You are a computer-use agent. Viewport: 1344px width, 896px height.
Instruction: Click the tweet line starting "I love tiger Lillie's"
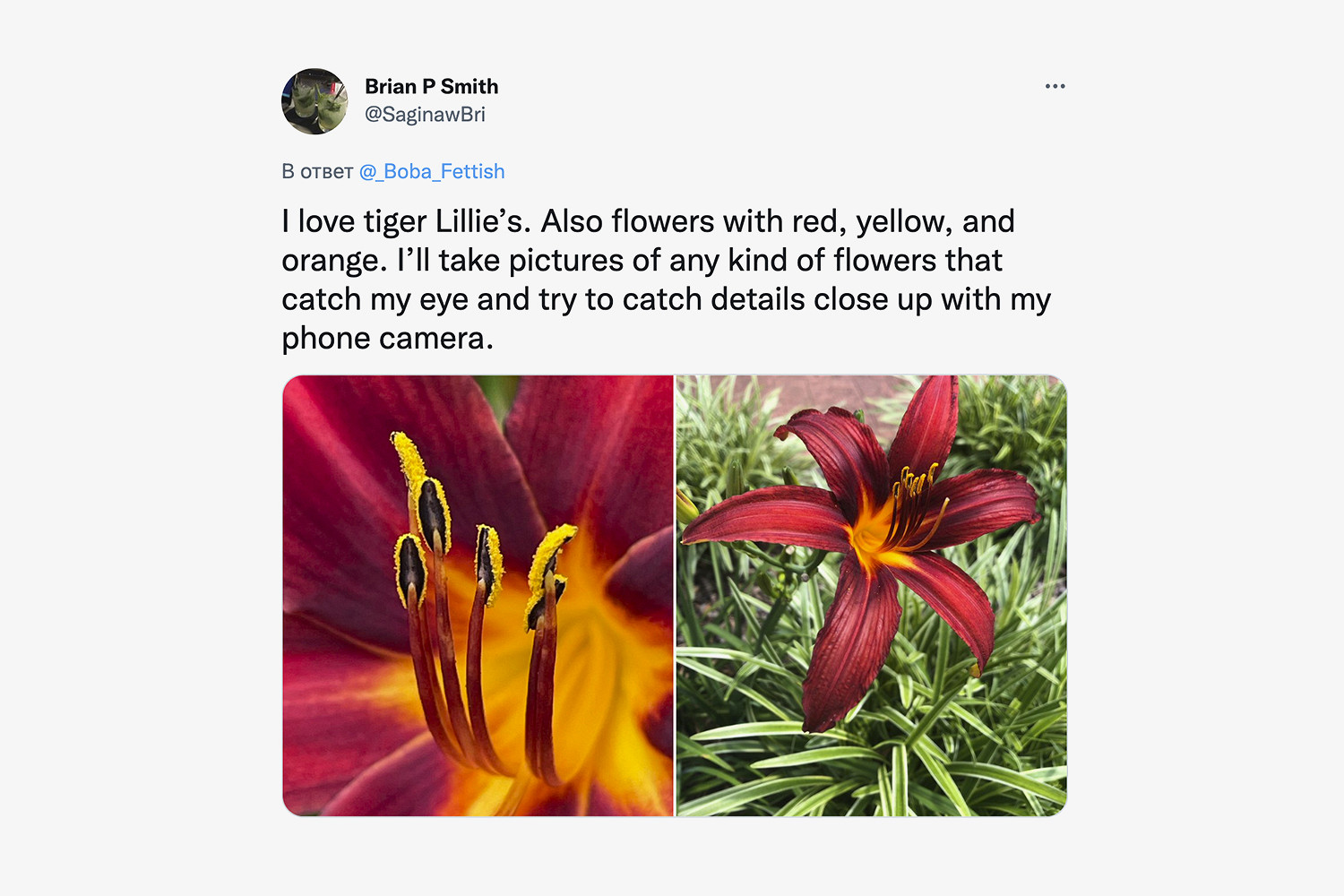pos(648,221)
